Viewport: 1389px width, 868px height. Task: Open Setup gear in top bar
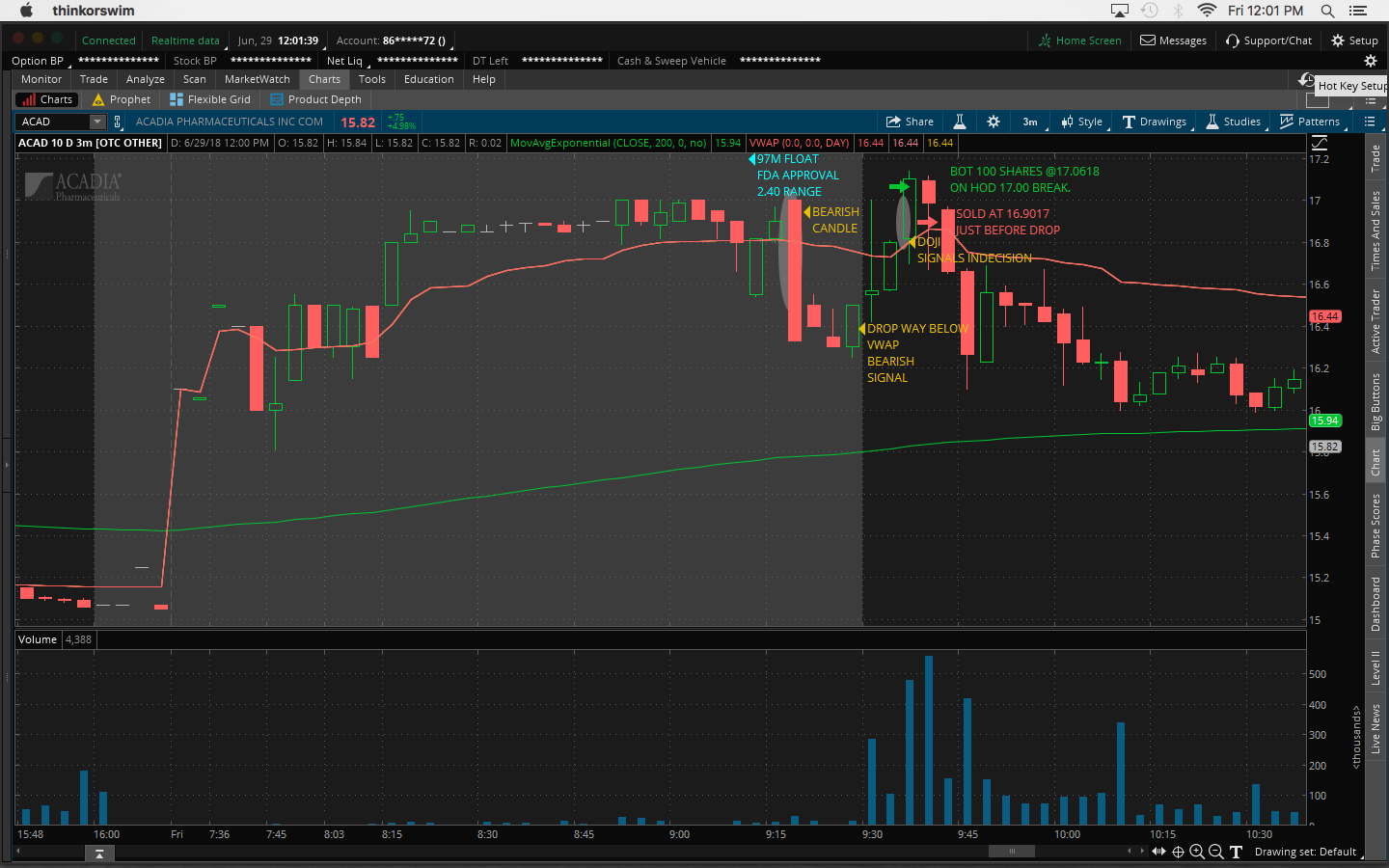(1354, 41)
